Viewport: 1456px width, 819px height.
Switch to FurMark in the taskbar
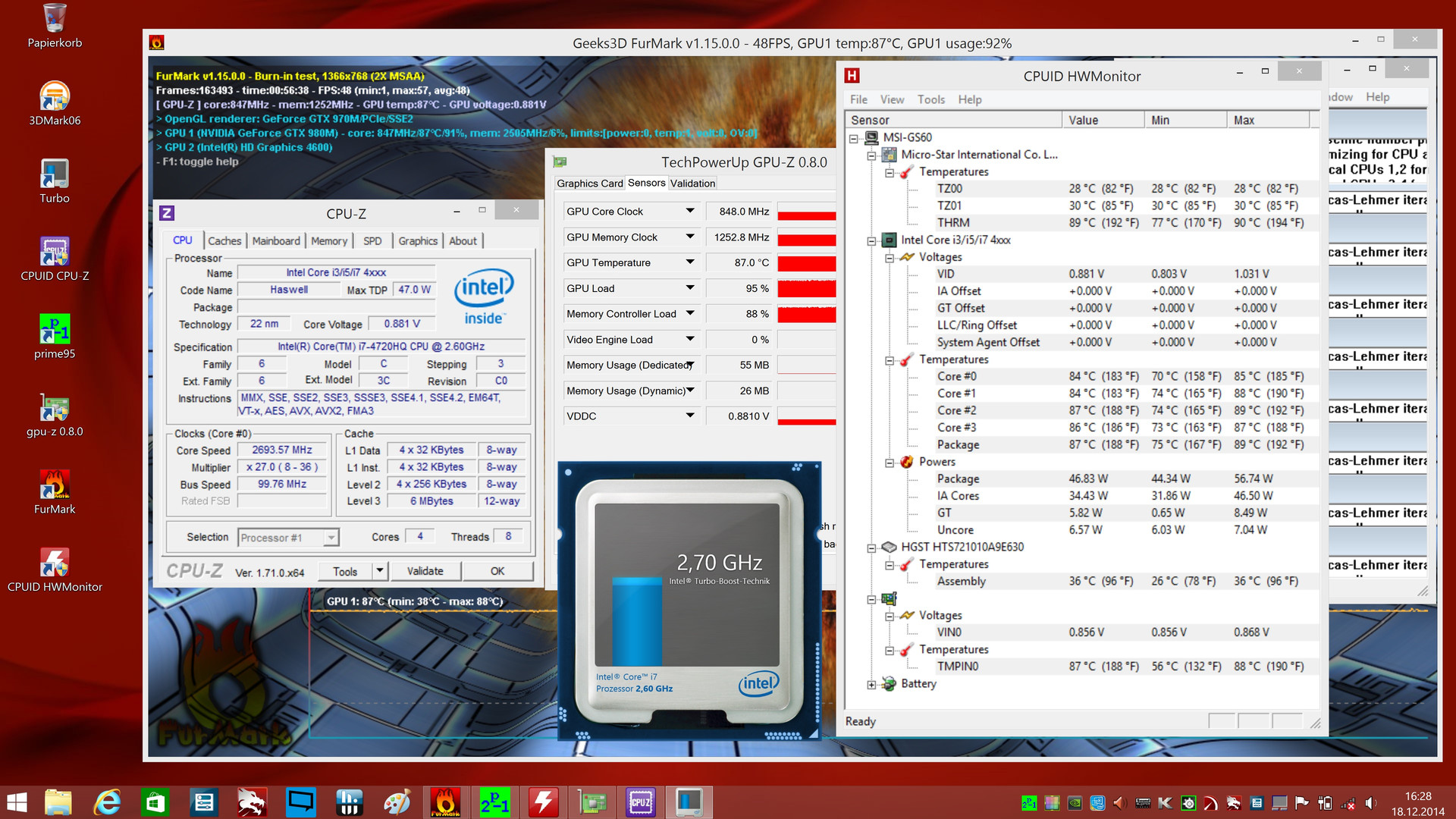pyautogui.click(x=445, y=802)
